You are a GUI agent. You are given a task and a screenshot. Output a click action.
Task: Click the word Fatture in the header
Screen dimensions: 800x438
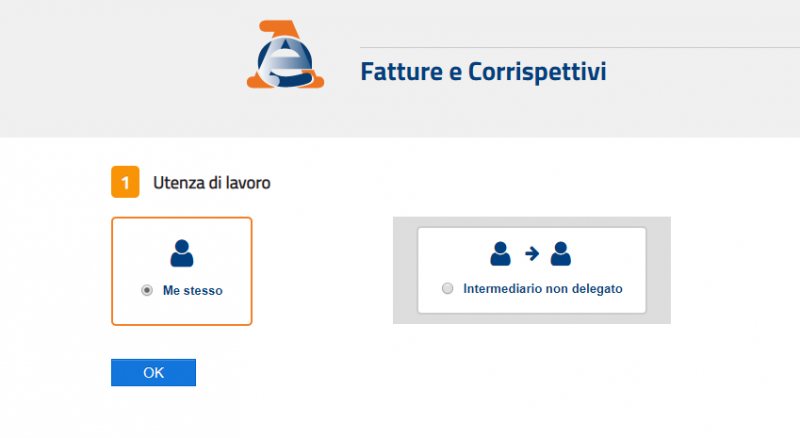pyautogui.click(x=402, y=71)
